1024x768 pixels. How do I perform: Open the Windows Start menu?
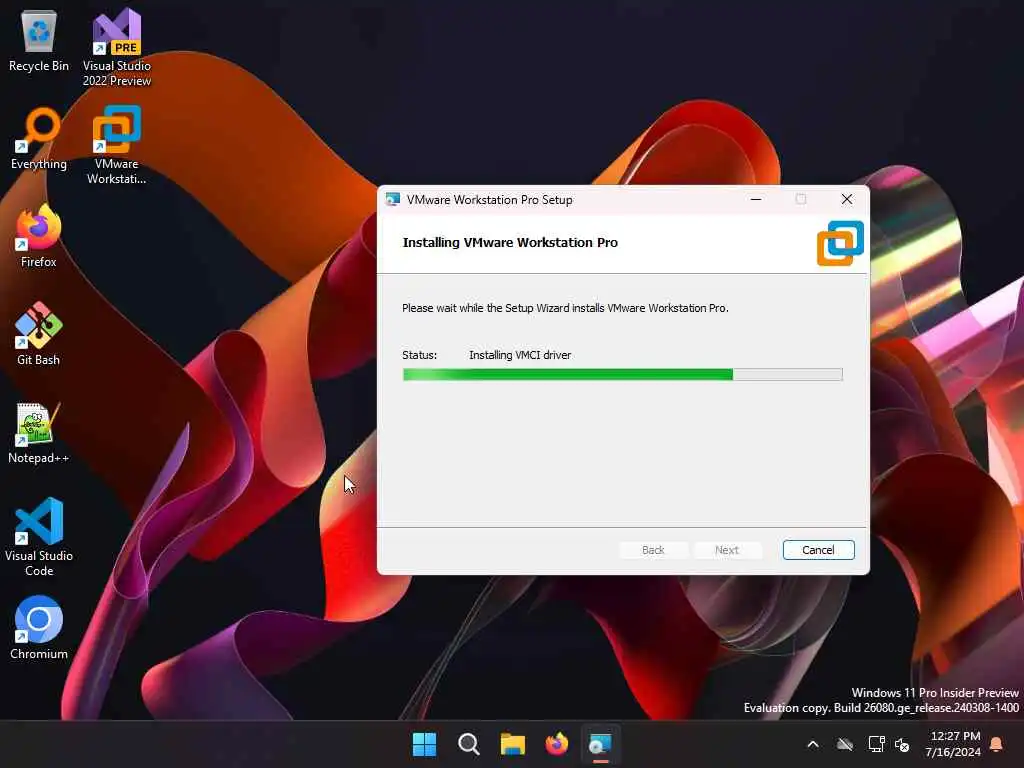pyautogui.click(x=424, y=744)
